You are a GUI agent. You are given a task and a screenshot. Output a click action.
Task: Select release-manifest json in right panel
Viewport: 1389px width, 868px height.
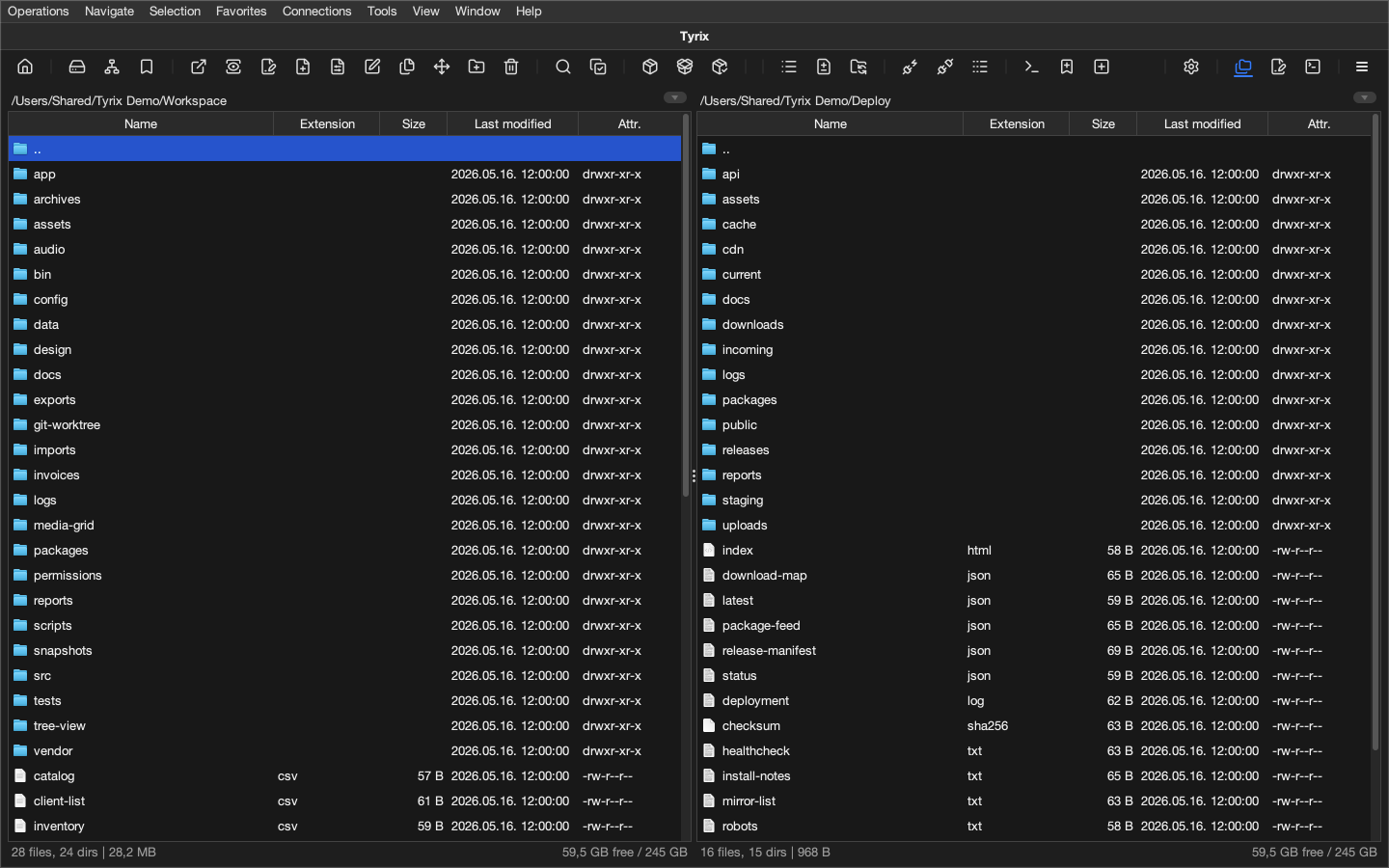[1034, 650]
